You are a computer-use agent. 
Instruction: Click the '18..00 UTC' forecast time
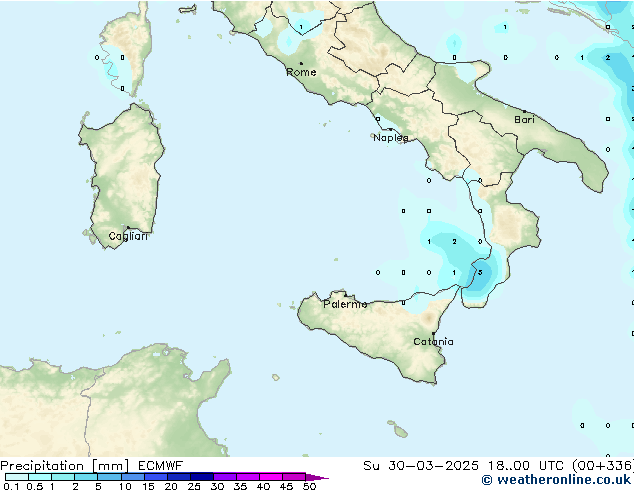(526, 466)
